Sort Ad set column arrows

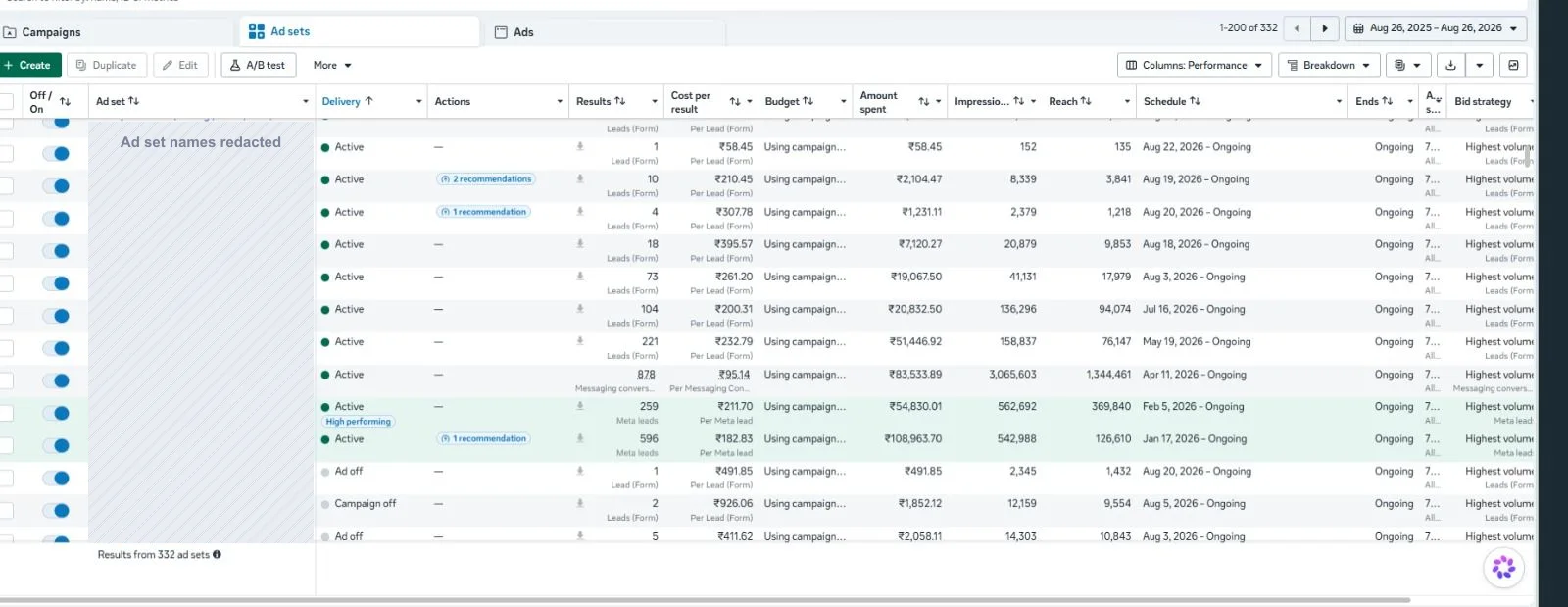point(134,101)
